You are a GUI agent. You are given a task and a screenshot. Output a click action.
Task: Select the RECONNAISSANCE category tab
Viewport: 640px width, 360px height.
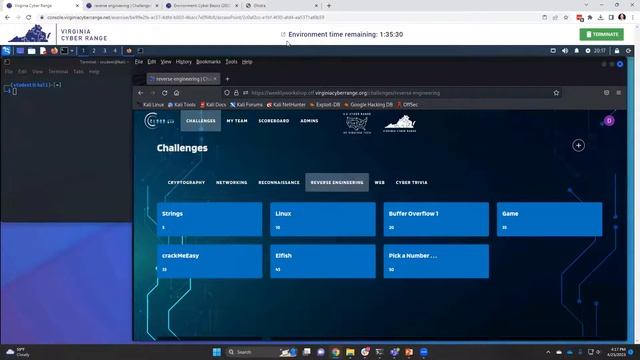coord(279,182)
